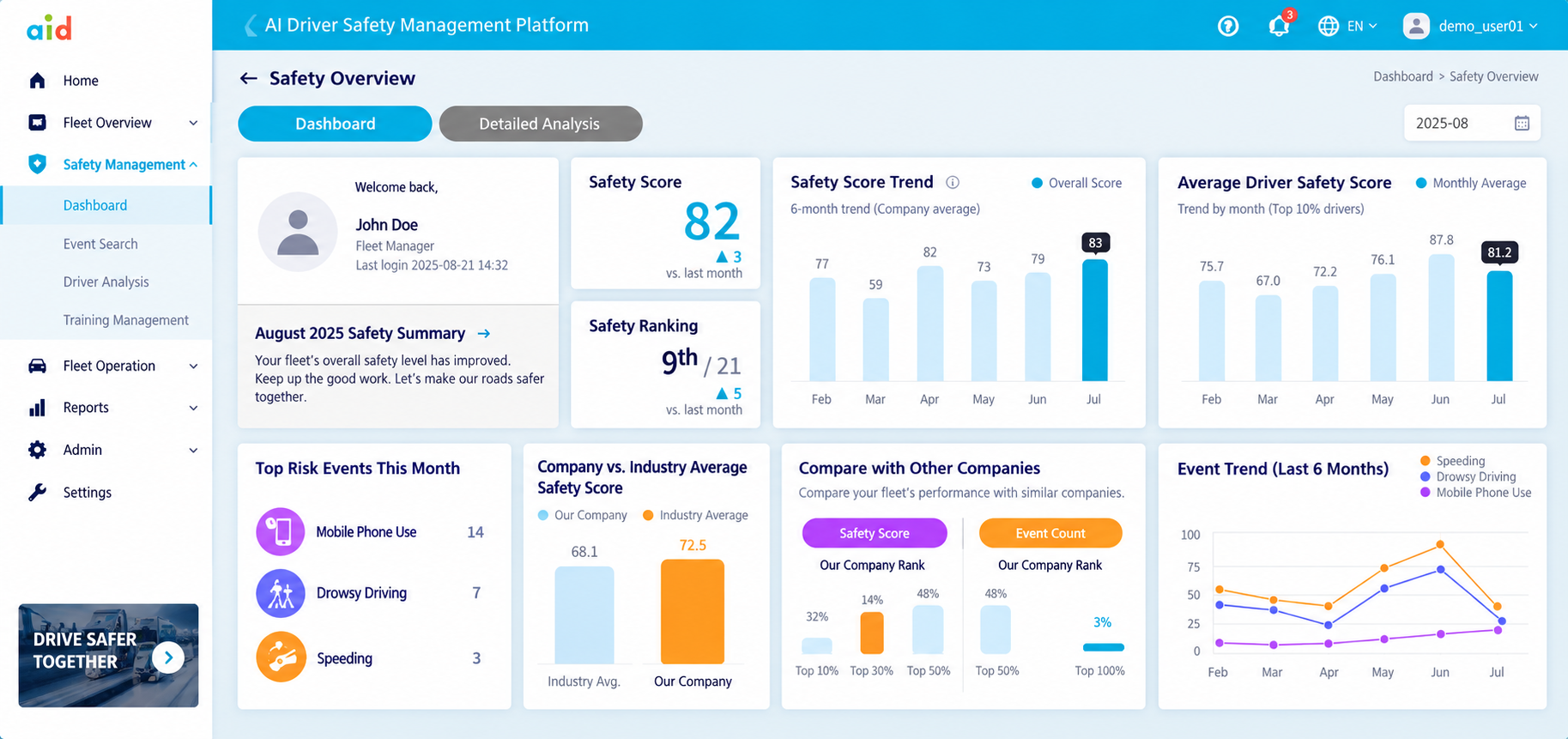The width and height of the screenshot is (1568, 739).
Task: Expand the Admin menu chevron
Action: coord(193,451)
